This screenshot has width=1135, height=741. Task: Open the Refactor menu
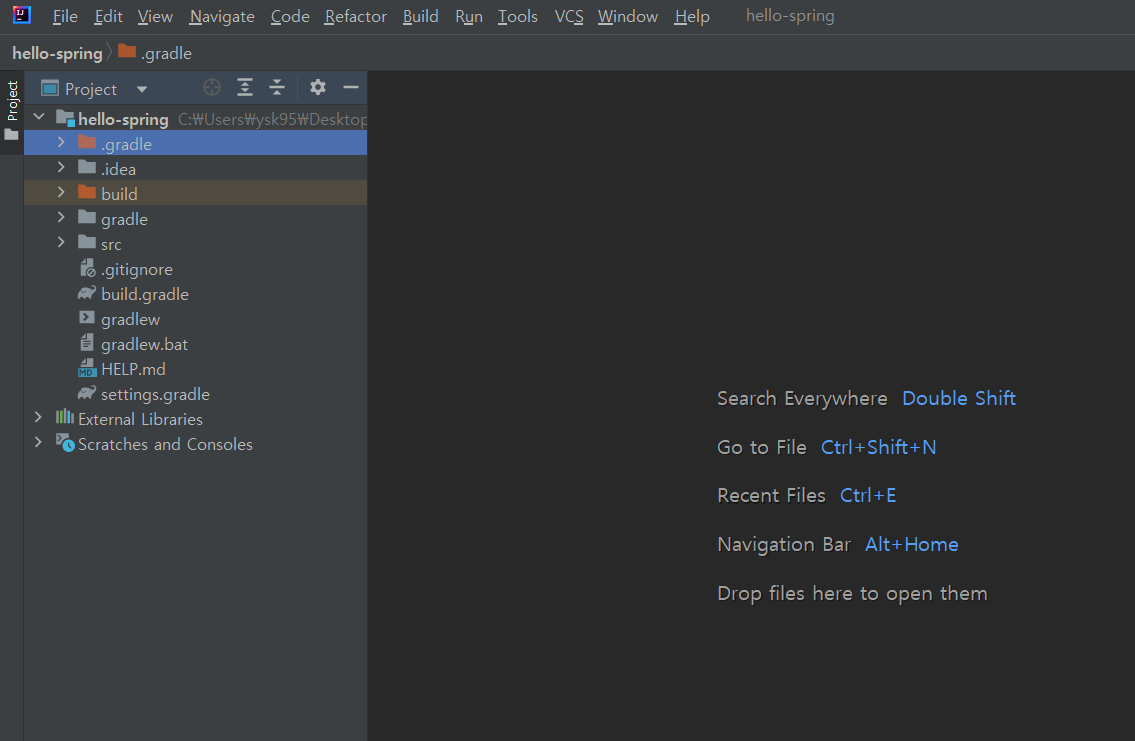coord(355,16)
